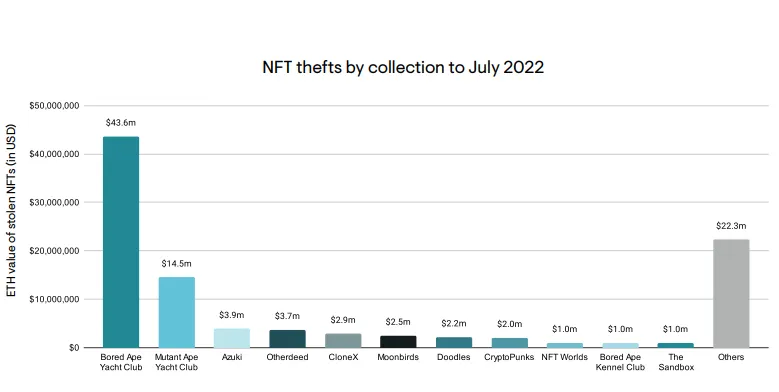Click the Bored Ape Yacht Club bar
779x392 pixels.
coord(121,242)
